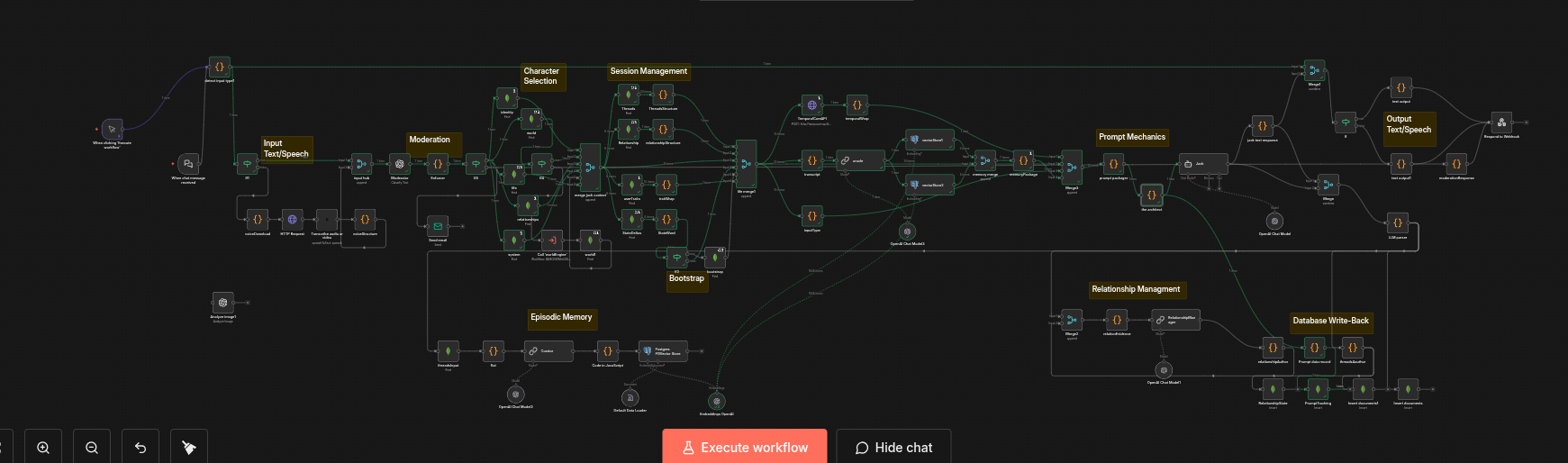Click the tidy up workflow broom icon
1568x463 pixels.
pos(189,447)
